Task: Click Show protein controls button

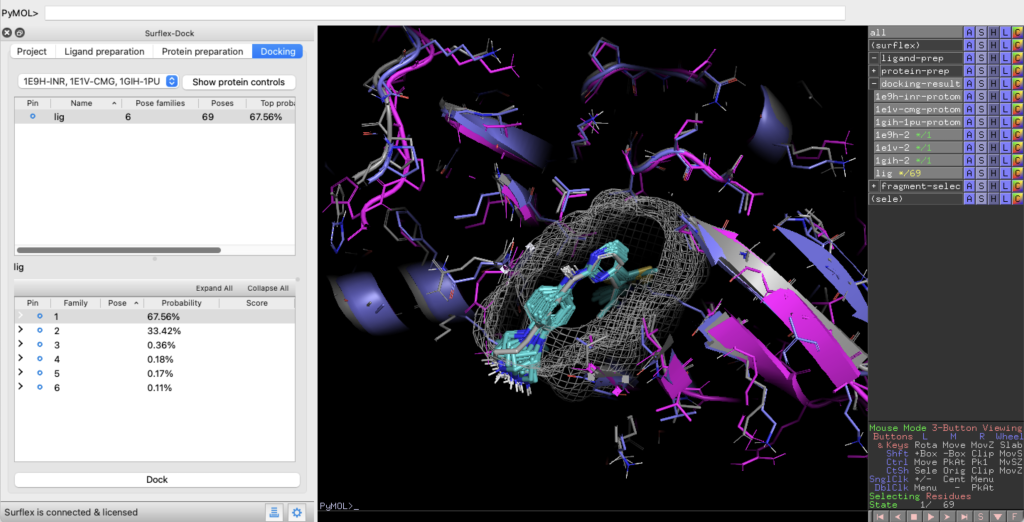Action: pos(238,82)
